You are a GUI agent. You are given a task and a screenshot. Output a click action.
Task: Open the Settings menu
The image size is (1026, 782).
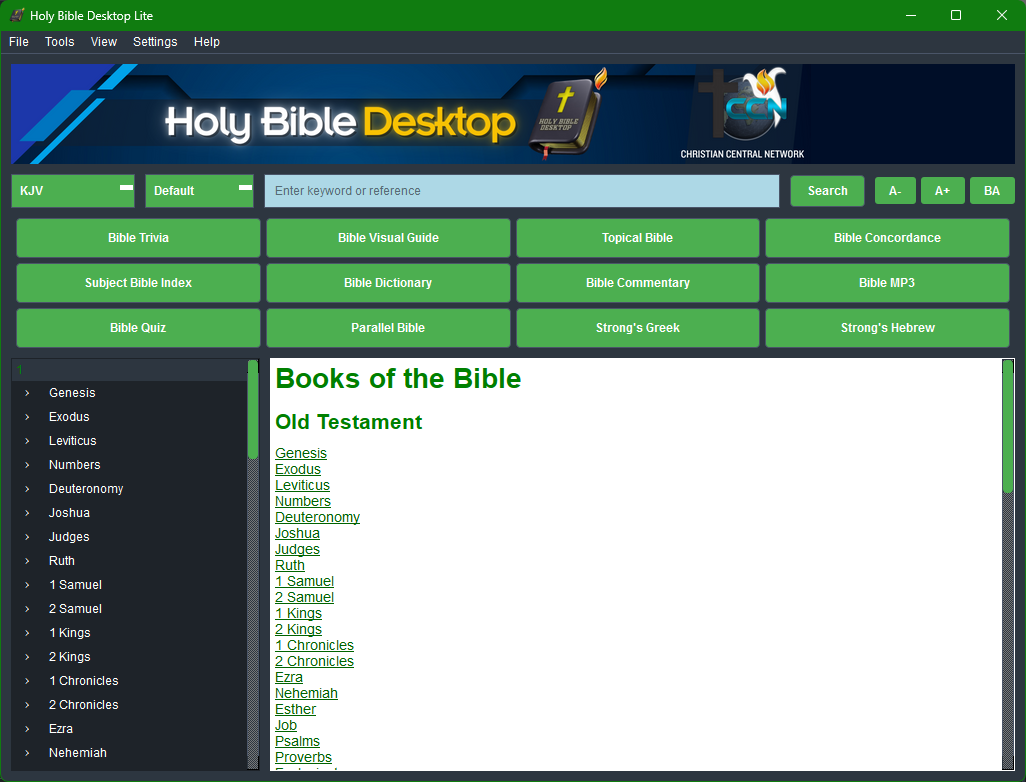(154, 42)
